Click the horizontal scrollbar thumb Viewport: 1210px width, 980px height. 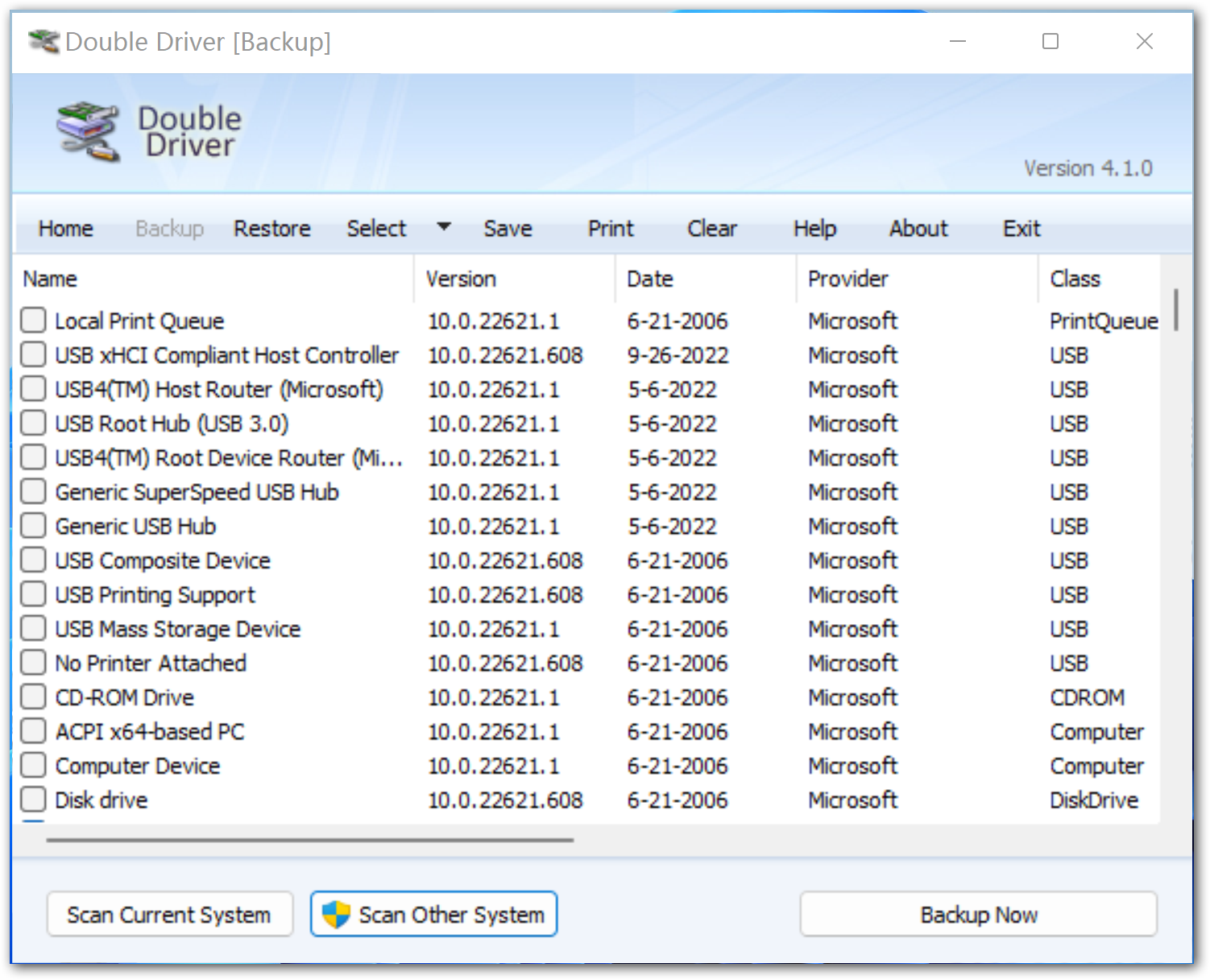click(x=310, y=840)
